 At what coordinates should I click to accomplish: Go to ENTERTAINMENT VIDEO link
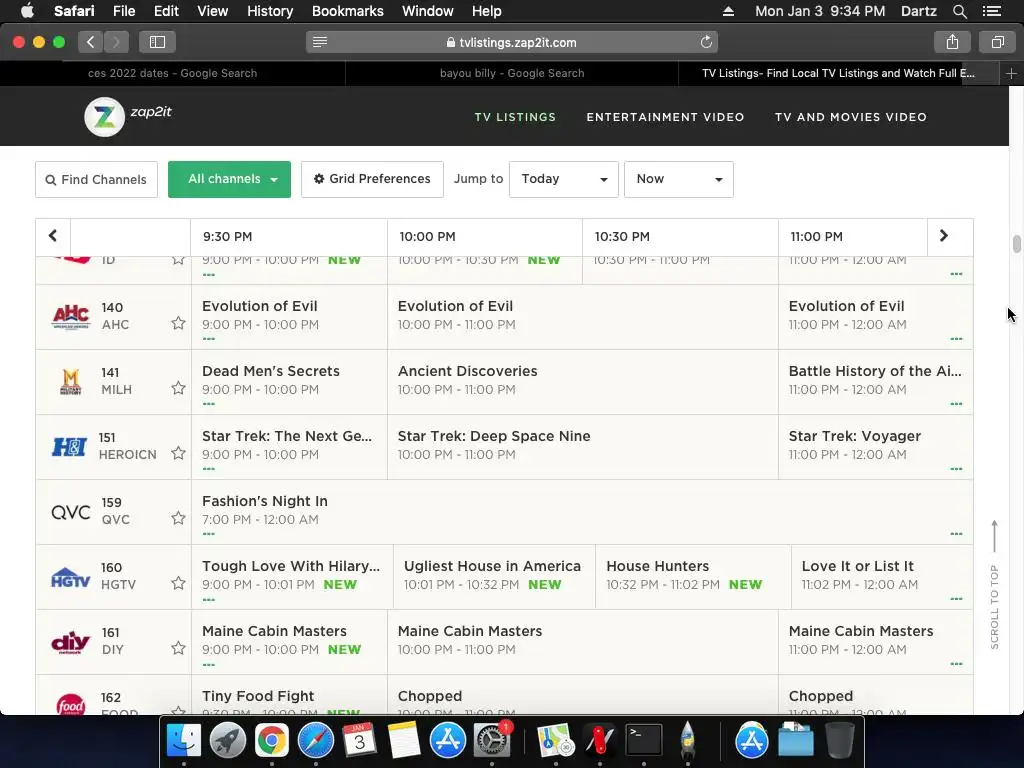click(x=665, y=117)
